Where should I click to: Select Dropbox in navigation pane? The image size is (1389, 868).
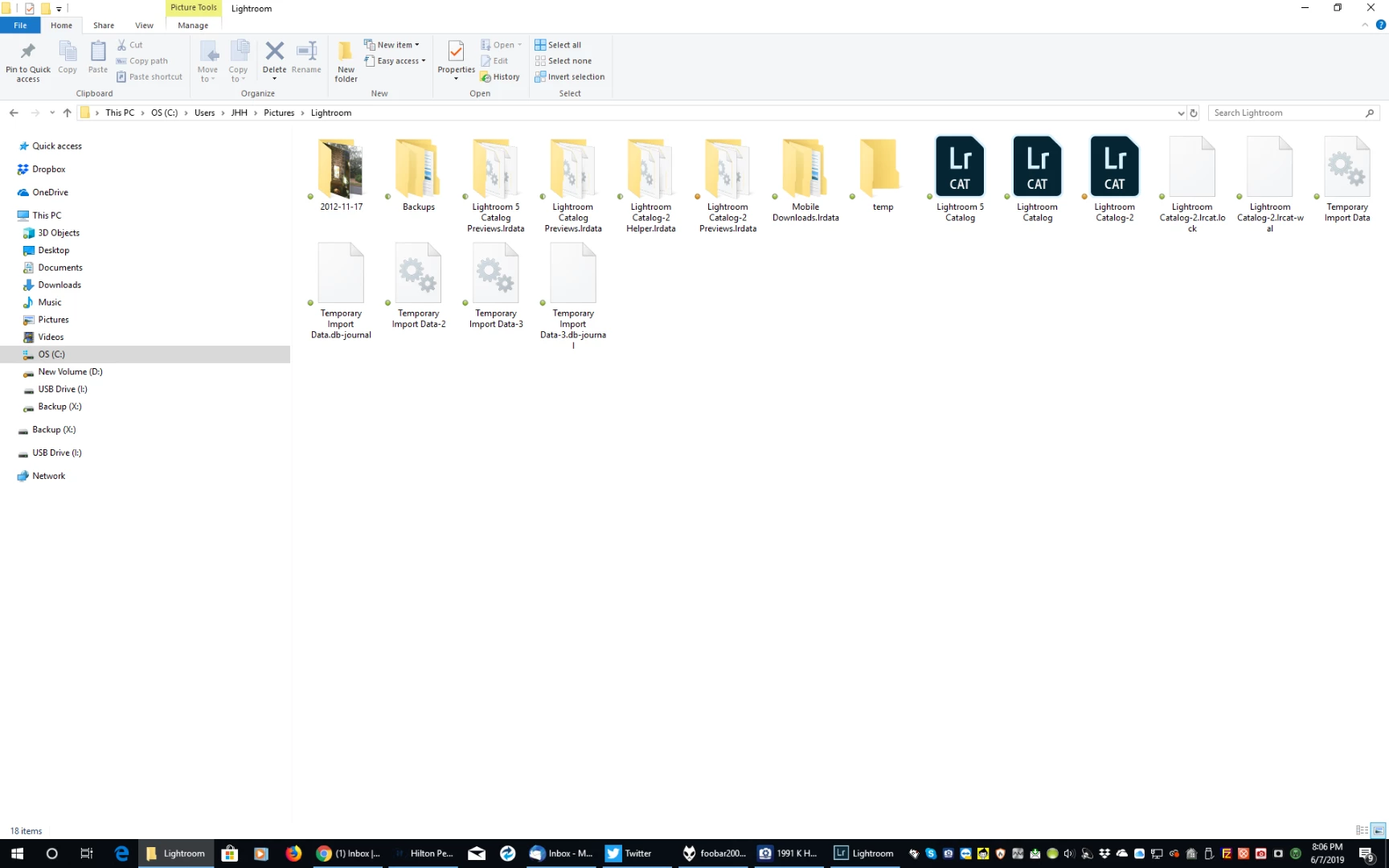point(49,170)
